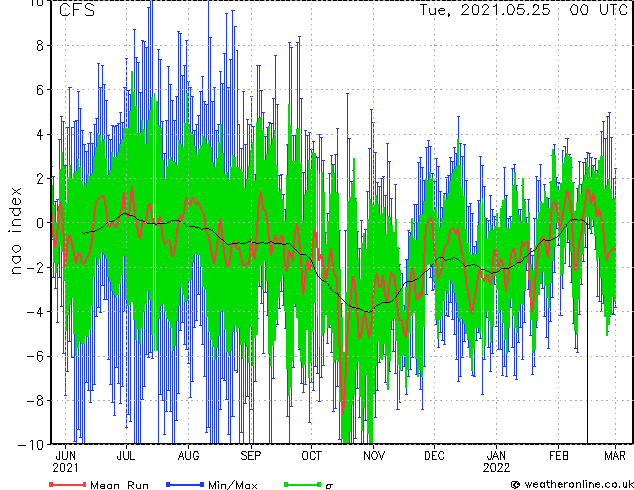This screenshot has width=634, height=490.
Task: Click the y-axis value -4
Action: [35, 312]
